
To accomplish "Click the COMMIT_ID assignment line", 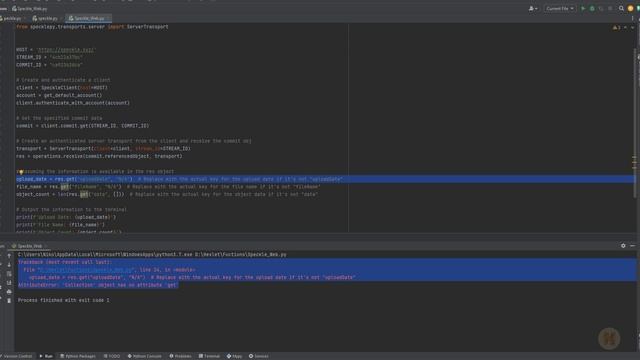I will (x=49, y=65).
